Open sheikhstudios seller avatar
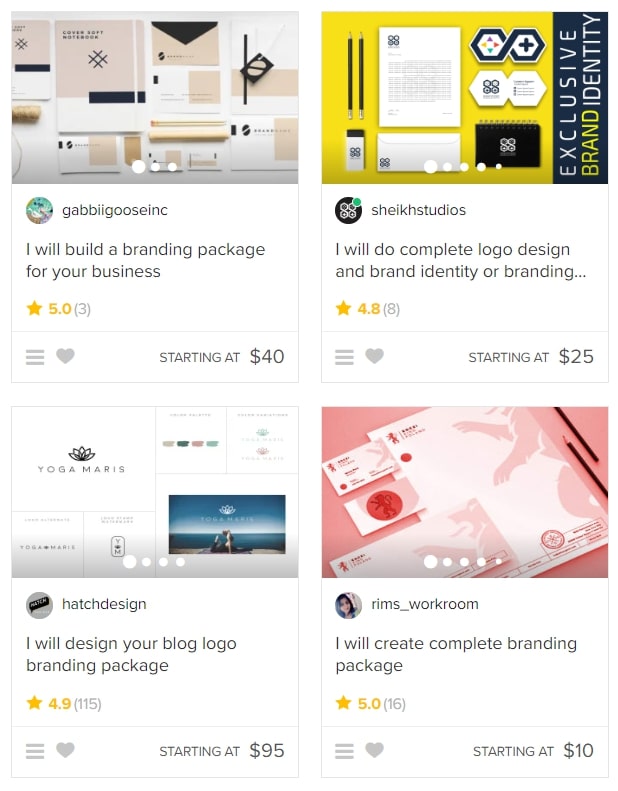This screenshot has width=618, height=791. pyautogui.click(x=348, y=210)
